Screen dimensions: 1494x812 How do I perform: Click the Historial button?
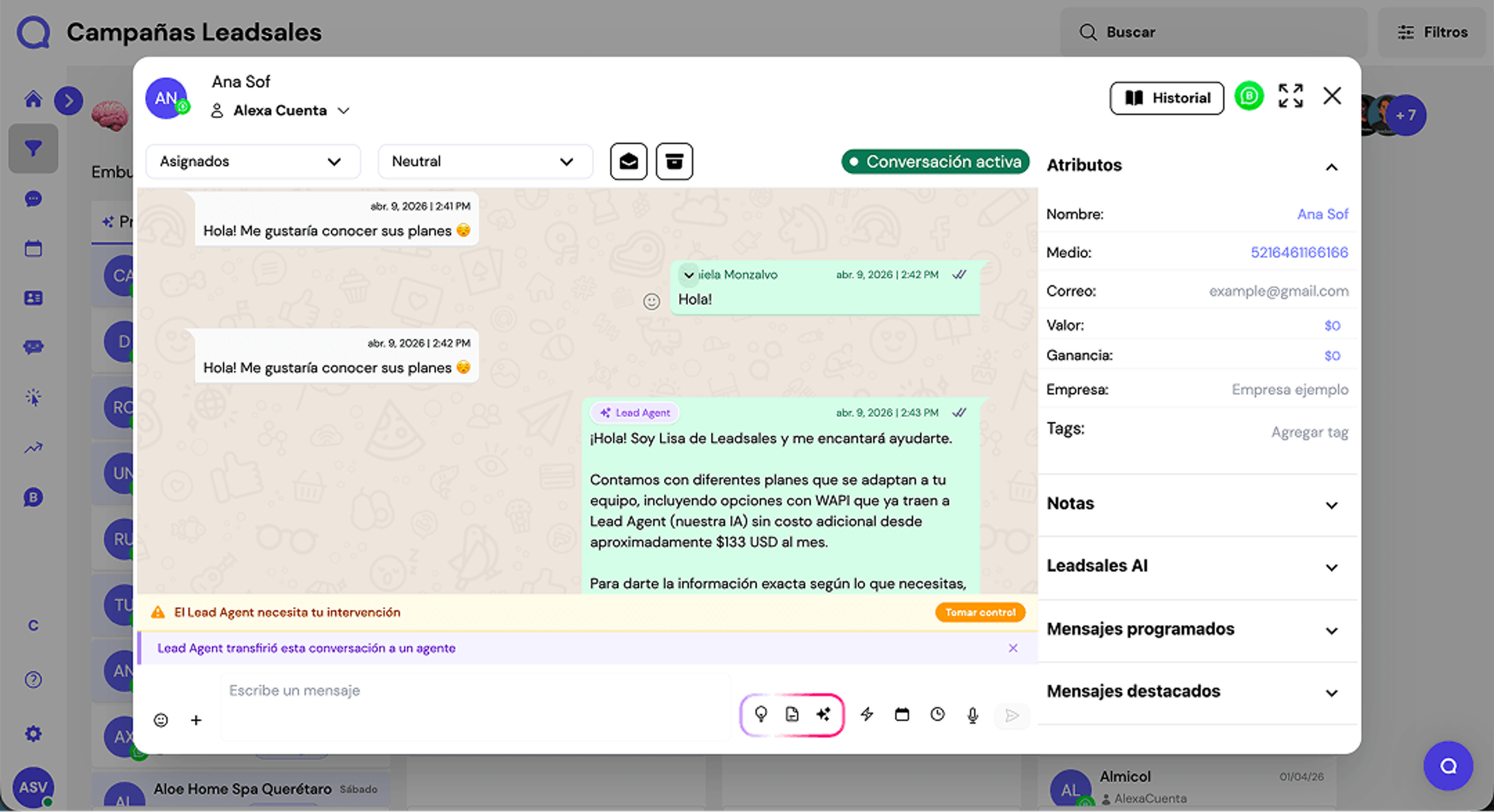point(1167,98)
